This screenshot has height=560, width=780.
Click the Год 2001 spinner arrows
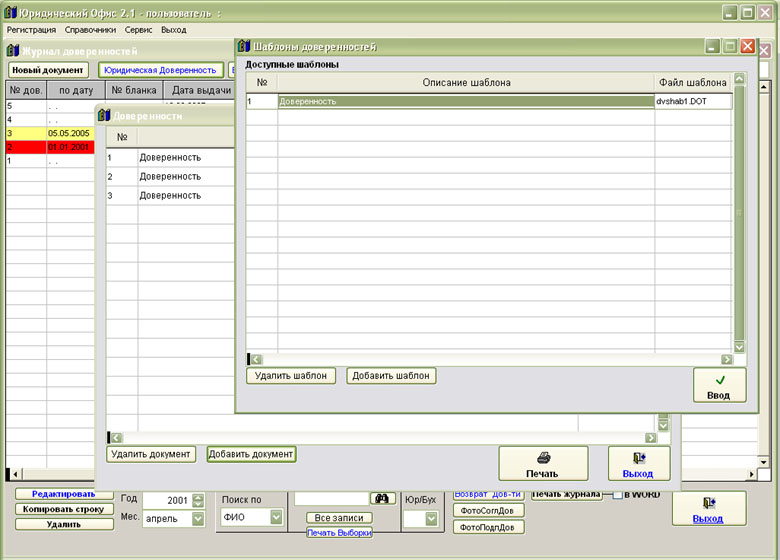click(x=198, y=500)
